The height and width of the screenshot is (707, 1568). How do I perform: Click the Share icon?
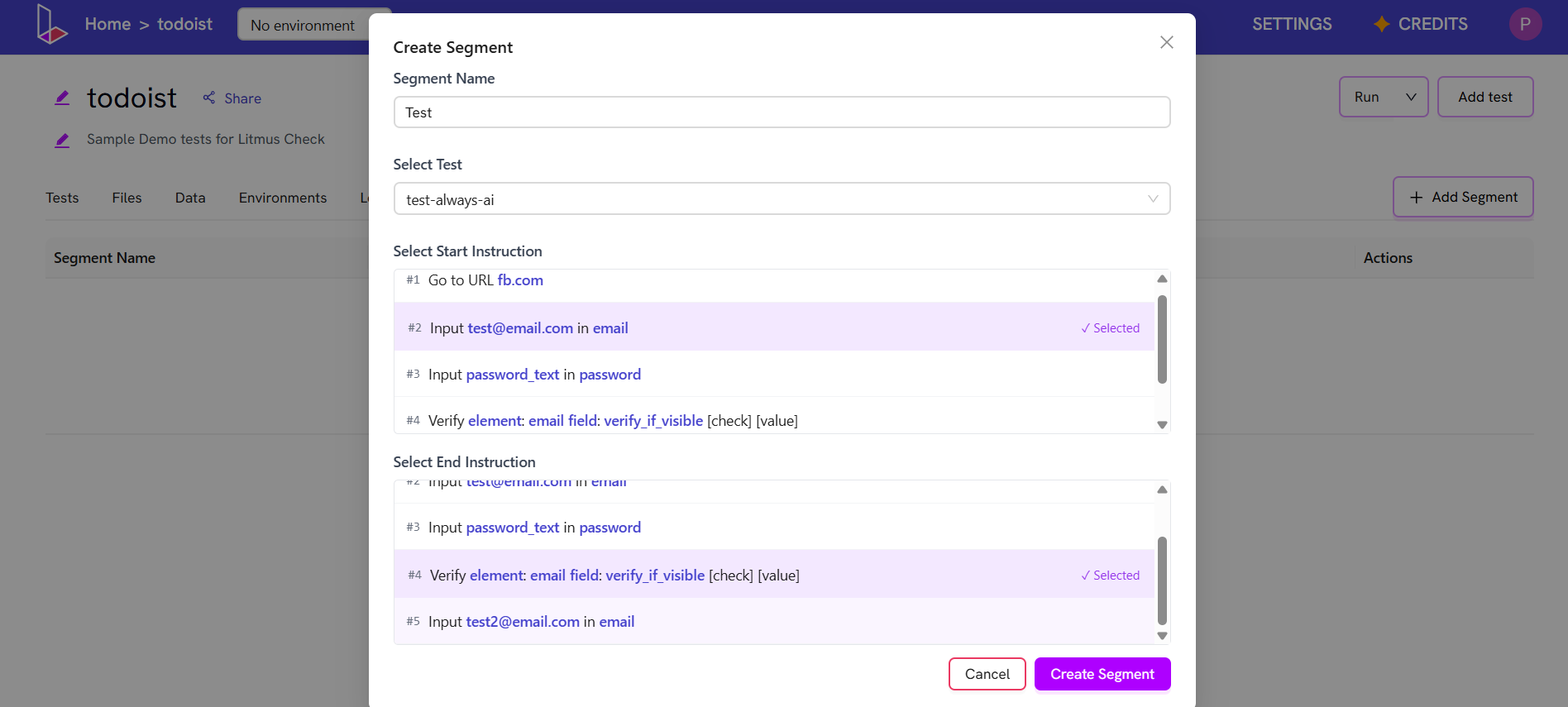click(x=209, y=98)
